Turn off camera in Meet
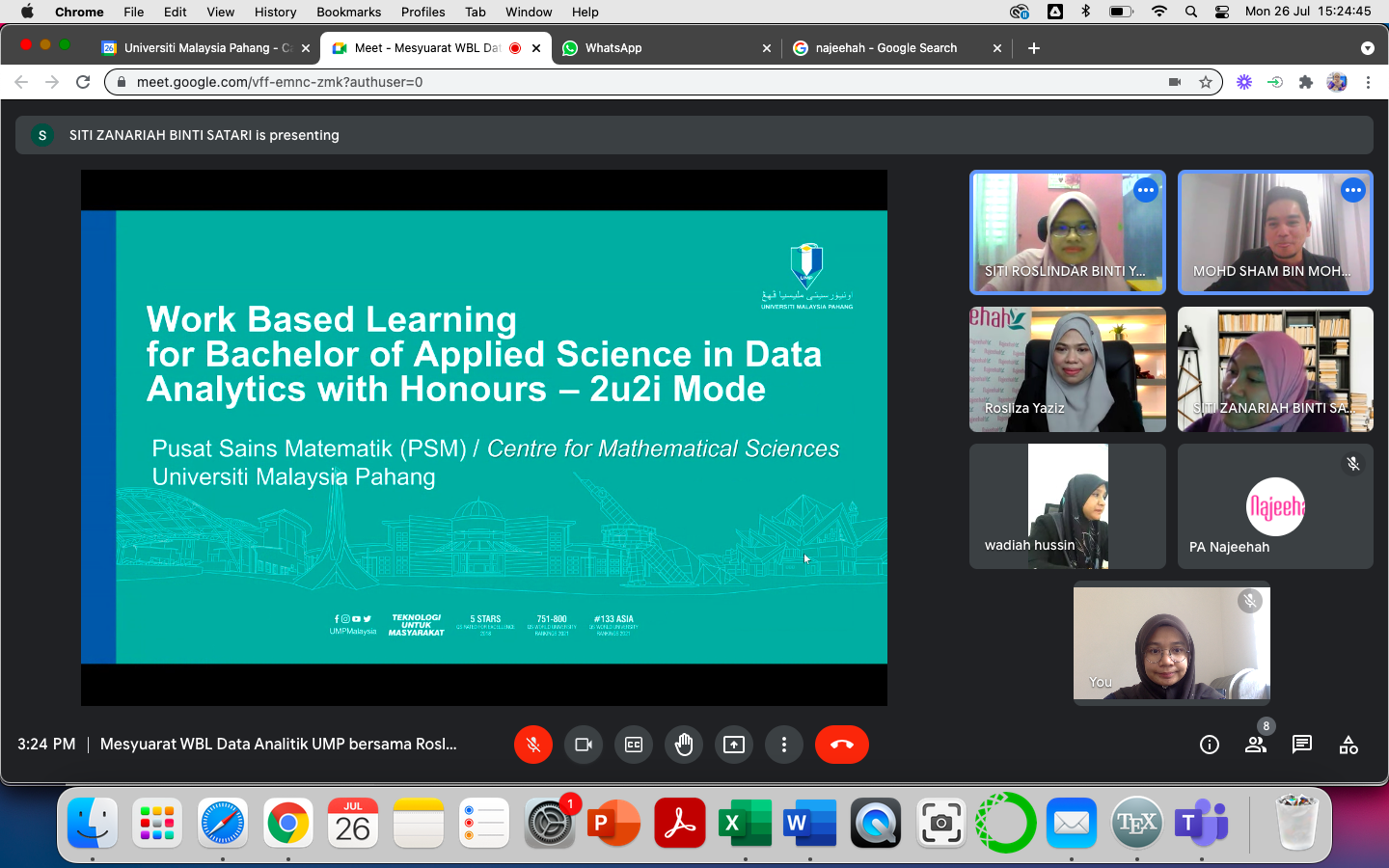 [x=584, y=745]
